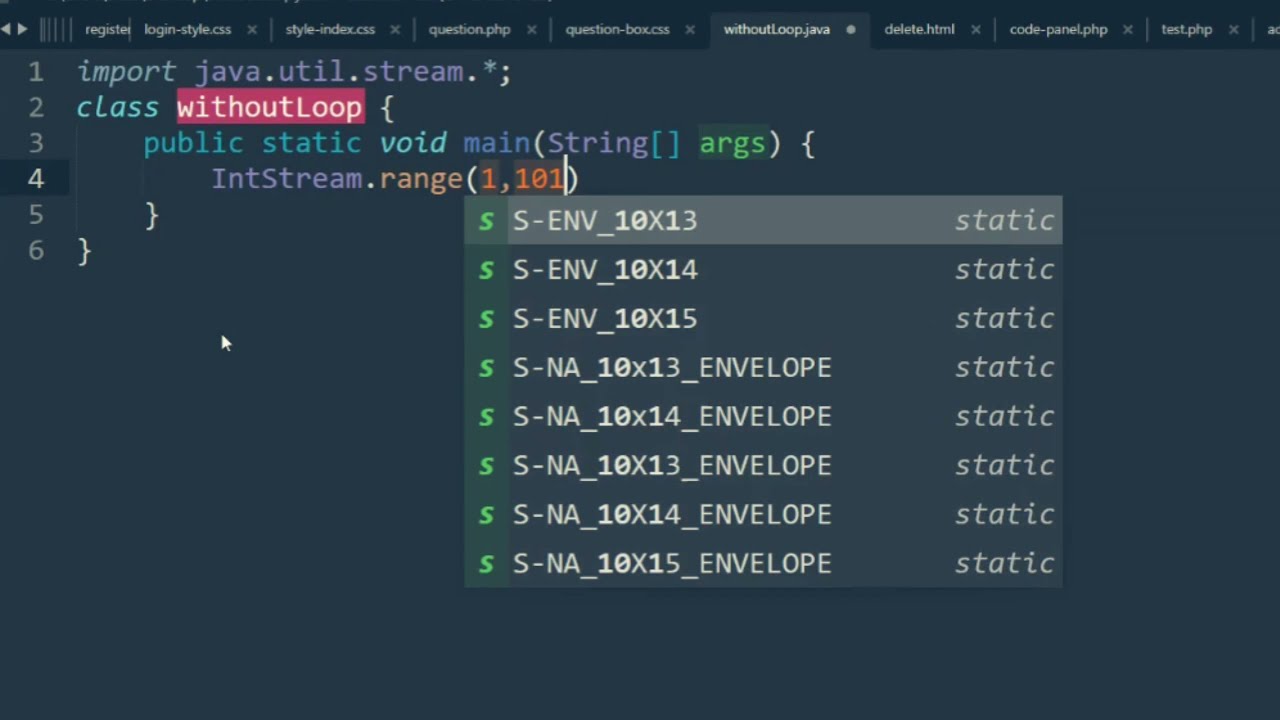This screenshot has height=720, width=1280.
Task: Click the main method name
Action: (x=496, y=143)
